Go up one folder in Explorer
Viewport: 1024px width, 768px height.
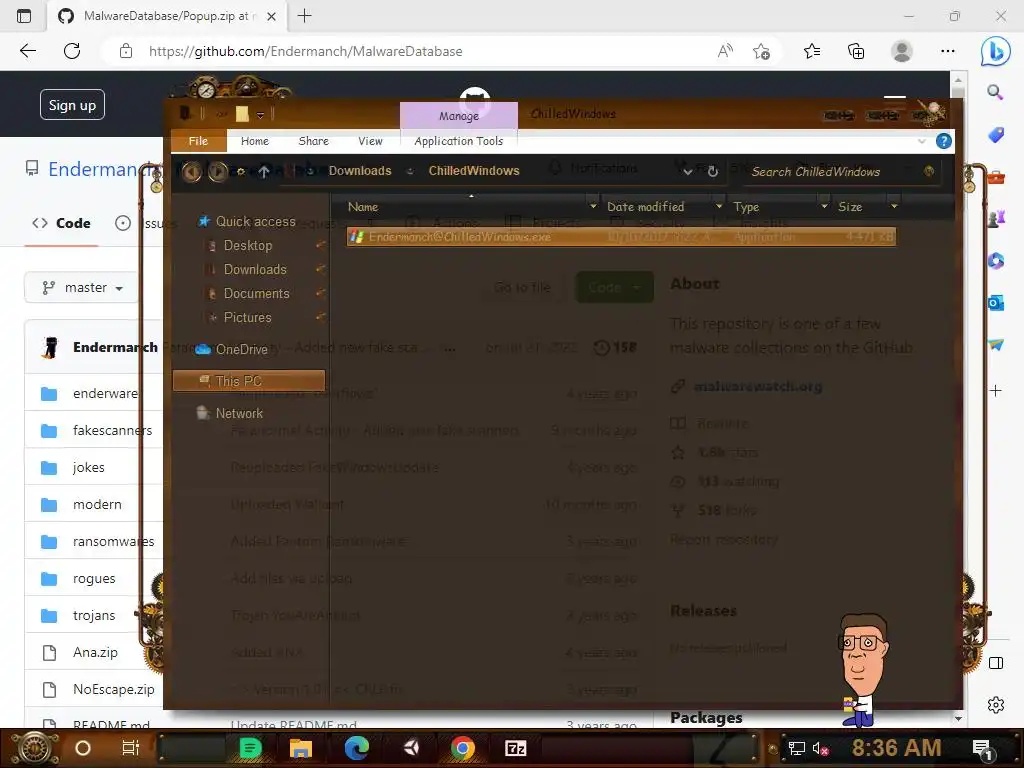click(264, 172)
